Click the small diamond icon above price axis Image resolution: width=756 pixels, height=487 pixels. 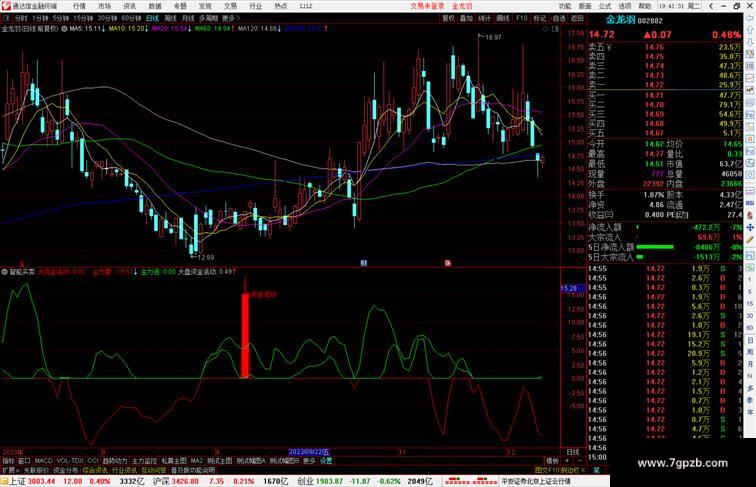coord(546,29)
